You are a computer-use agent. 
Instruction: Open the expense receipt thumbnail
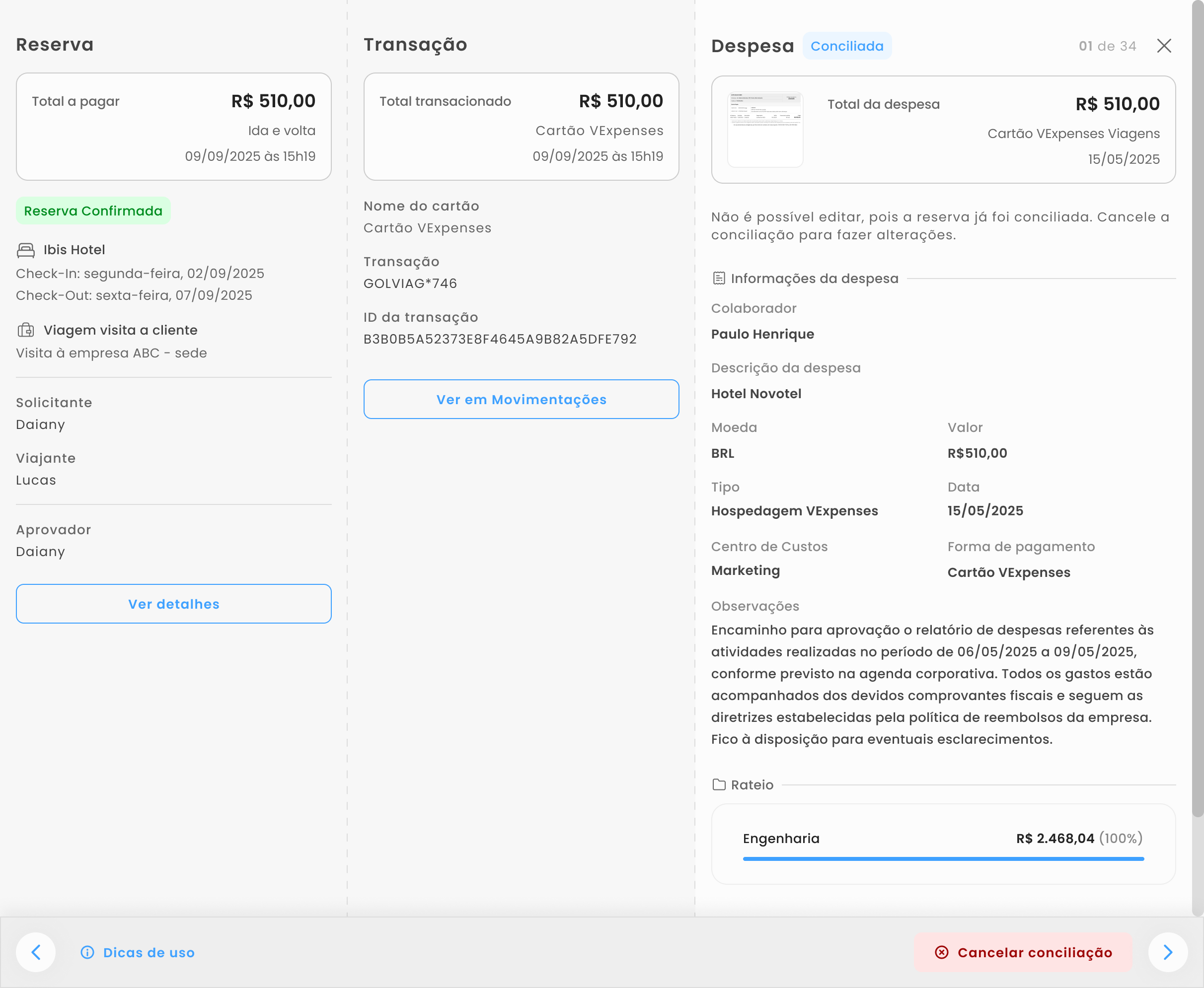point(765,129)
